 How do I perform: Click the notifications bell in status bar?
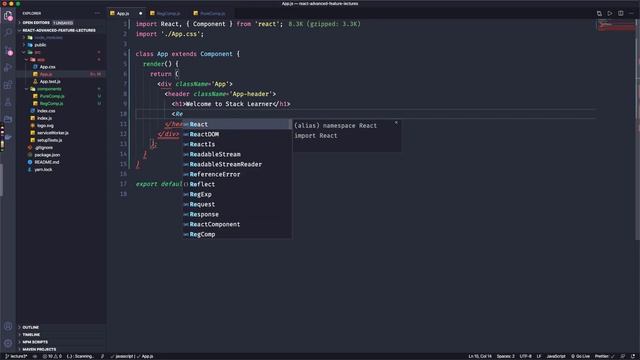coord(633,356)
